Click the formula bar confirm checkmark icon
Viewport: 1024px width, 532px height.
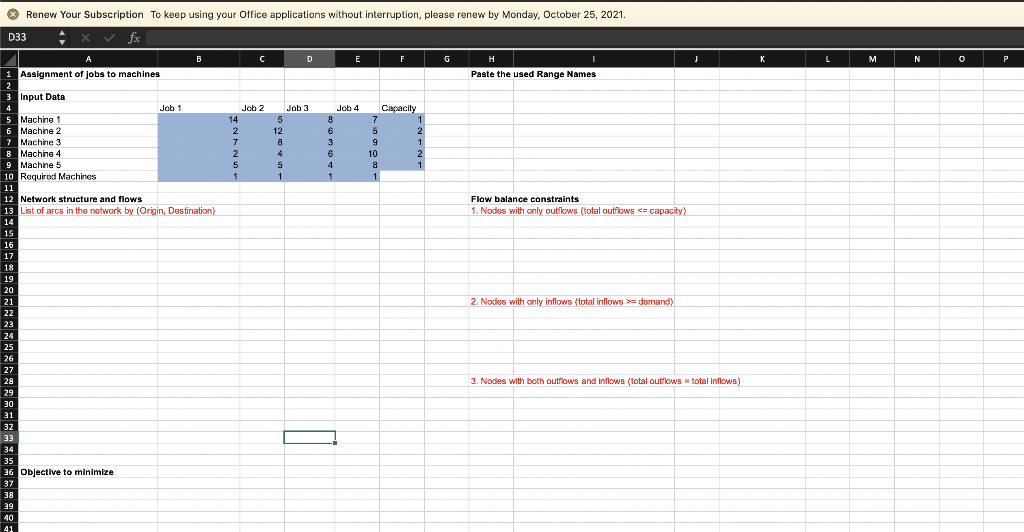click(110, 38)
